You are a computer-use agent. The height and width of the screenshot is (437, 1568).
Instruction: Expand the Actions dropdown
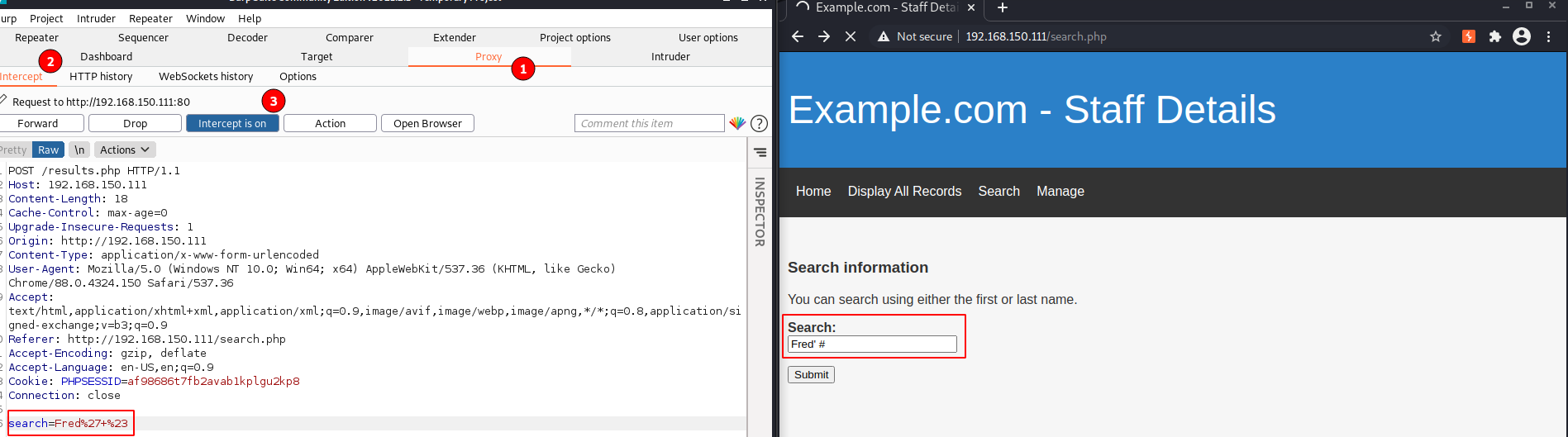click(125, 150)
